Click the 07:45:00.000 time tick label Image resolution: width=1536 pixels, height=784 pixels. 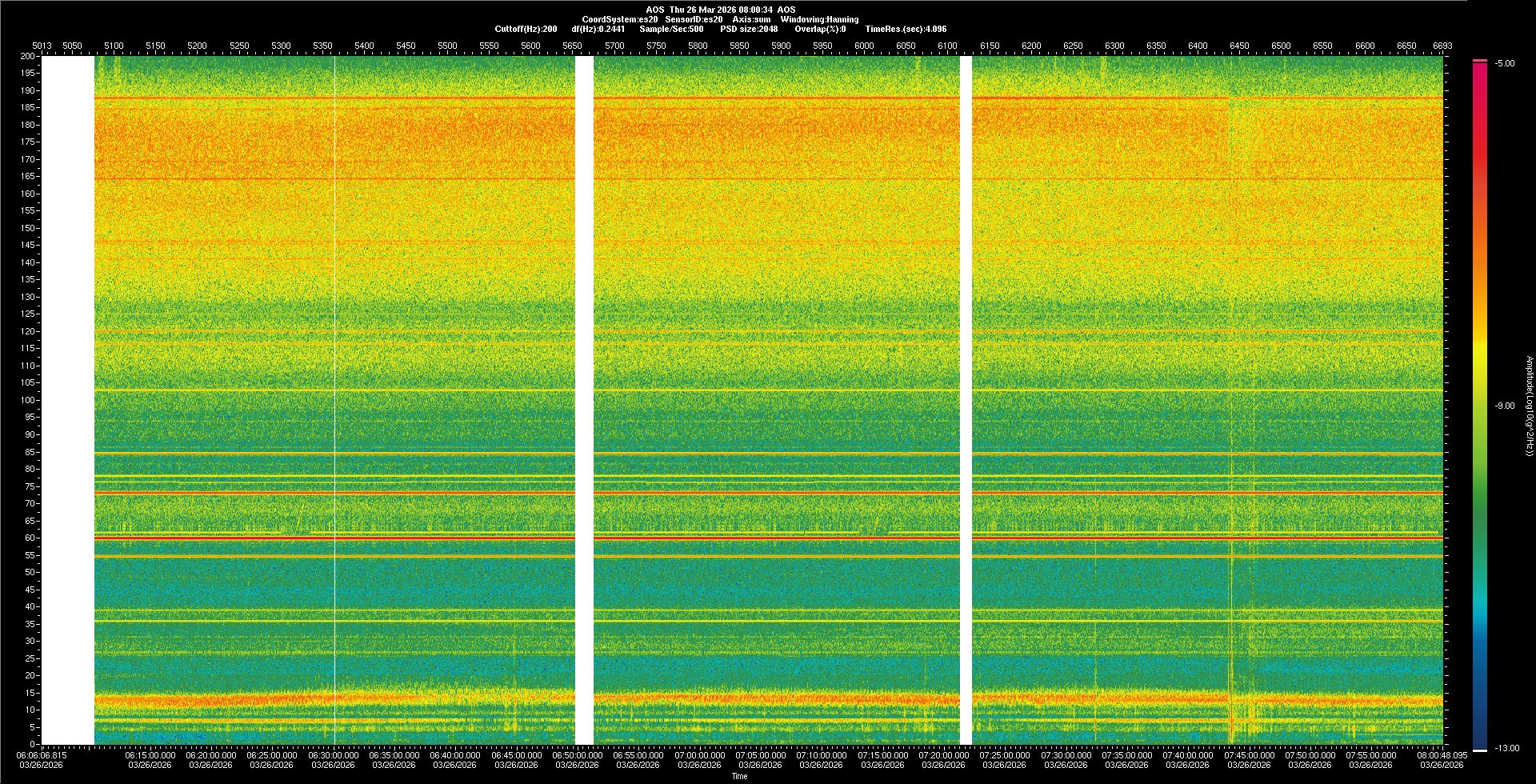tap(1249, 755)
